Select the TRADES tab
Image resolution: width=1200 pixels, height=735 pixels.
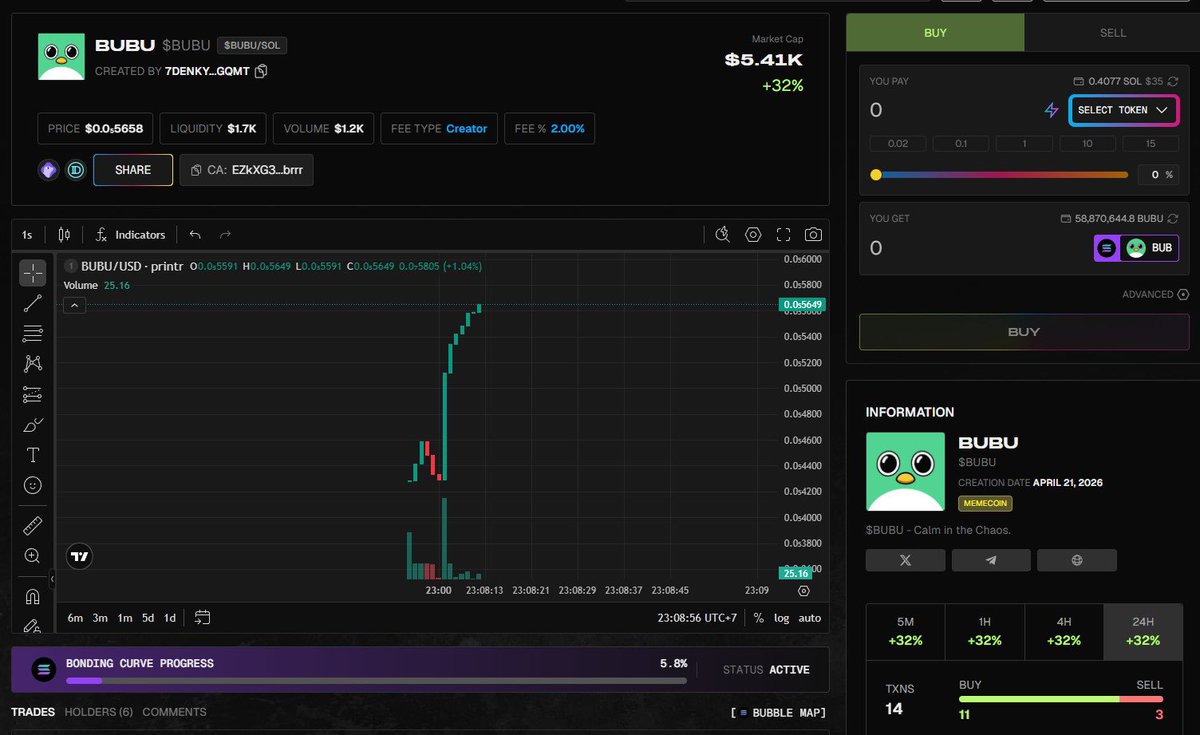[x=33, y=712]
